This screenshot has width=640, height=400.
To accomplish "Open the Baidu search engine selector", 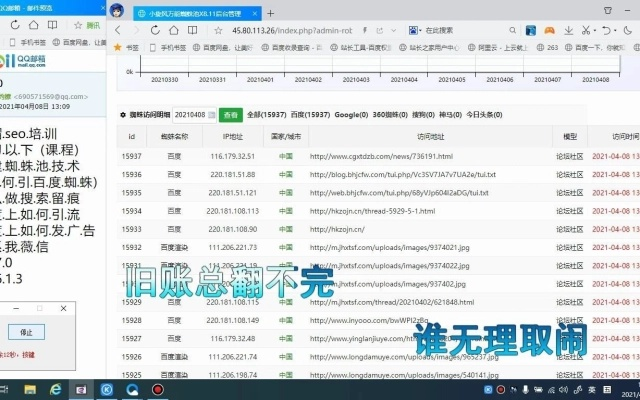I will (x=415, y=30).
